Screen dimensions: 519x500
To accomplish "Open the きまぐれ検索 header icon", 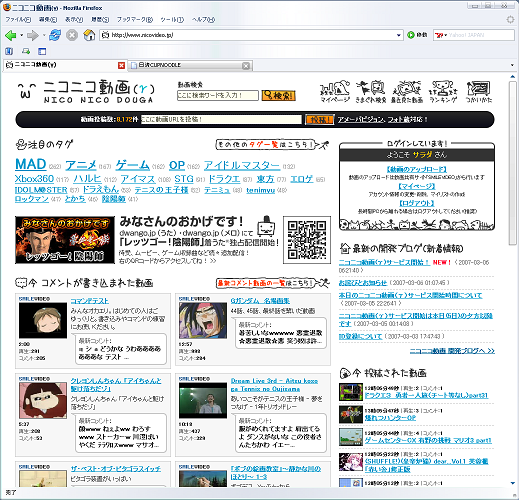I will [x=371, y=91].
